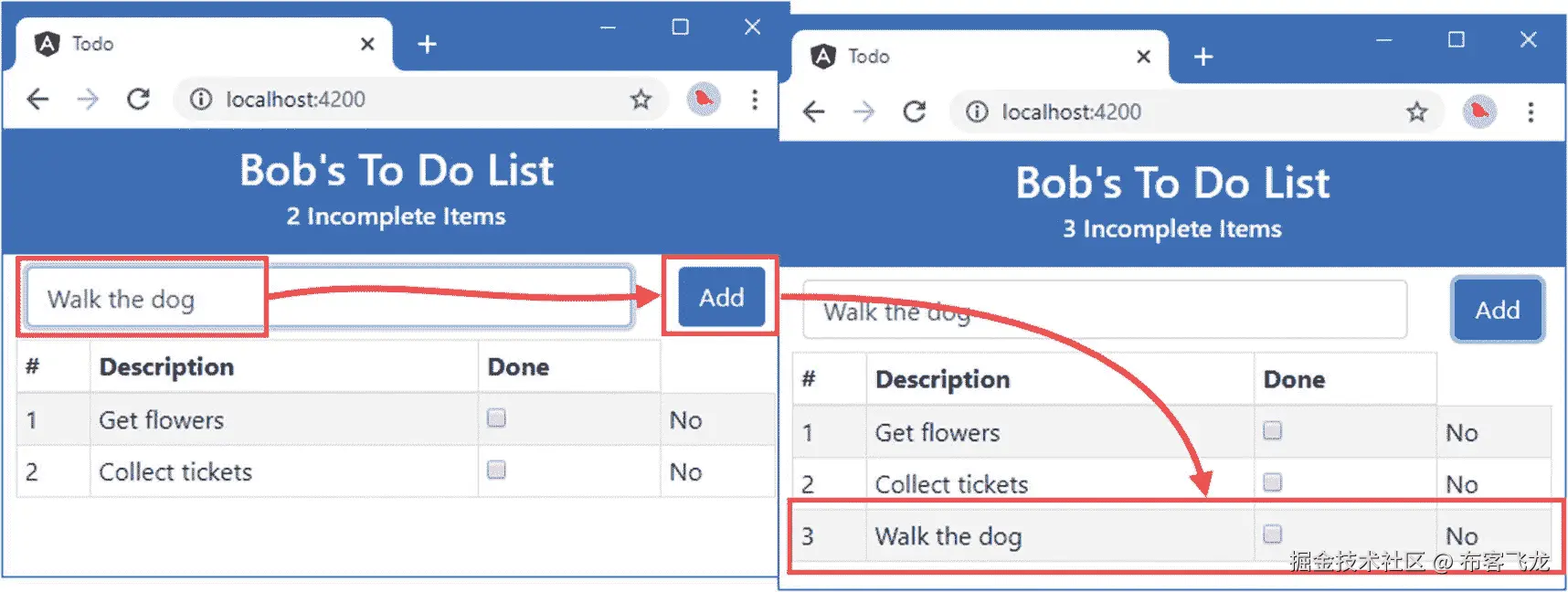Click 2 Incomplete Items text in left window
The image size is (1568, 592).
tap(396, 217)
